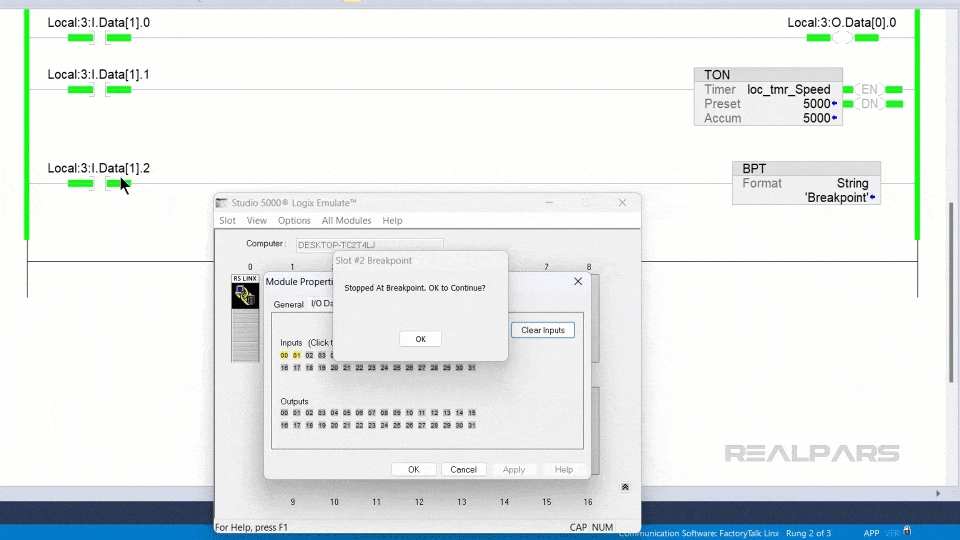Viewport: 960px width, 540px height.
Task: Toggle output bit 10
Action: (x=409, y=413)
